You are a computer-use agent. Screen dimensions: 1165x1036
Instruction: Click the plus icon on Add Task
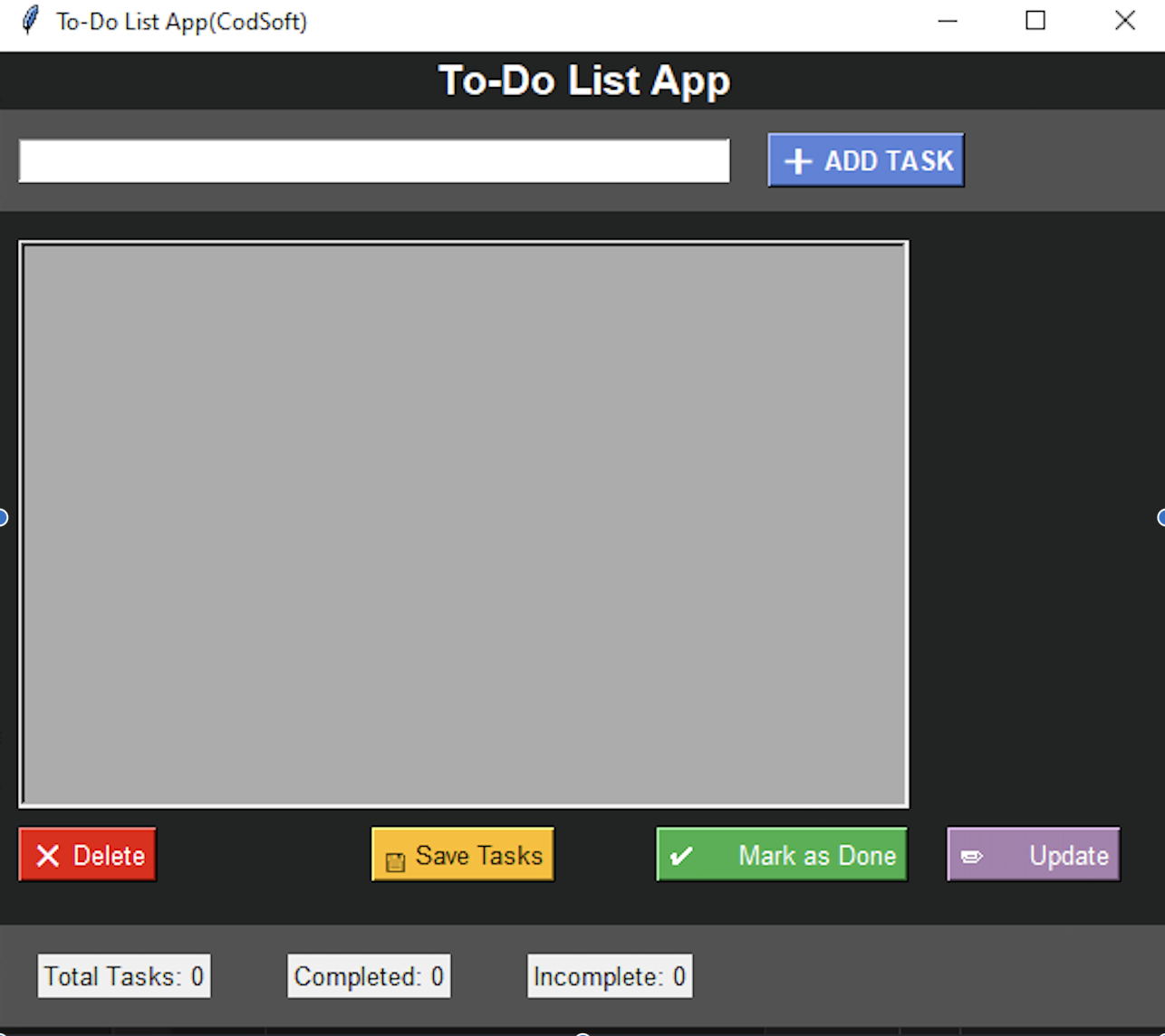tap(797, 161)
